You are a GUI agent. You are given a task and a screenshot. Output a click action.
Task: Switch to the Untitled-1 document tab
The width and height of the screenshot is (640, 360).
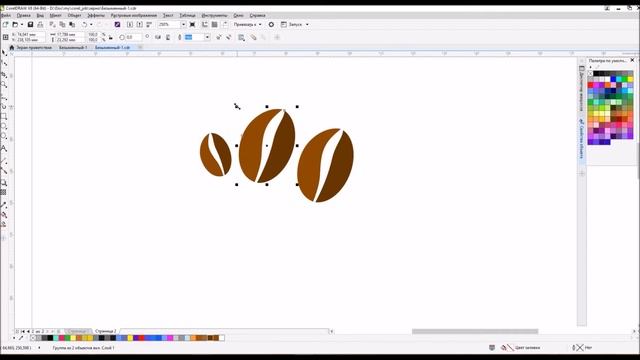(73, 48)
